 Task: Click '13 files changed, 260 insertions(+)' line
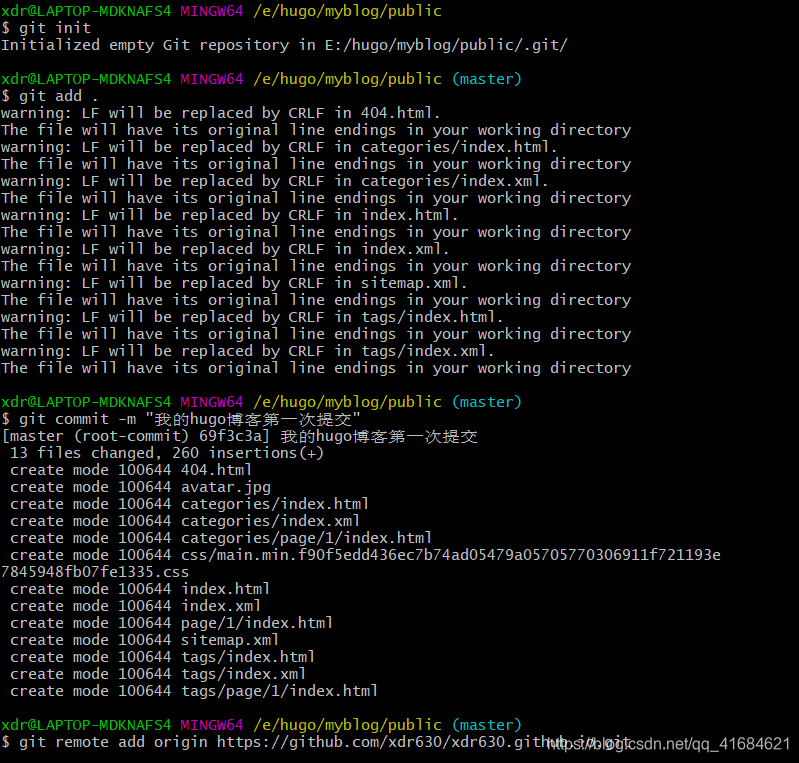click(x=167, y=453)
